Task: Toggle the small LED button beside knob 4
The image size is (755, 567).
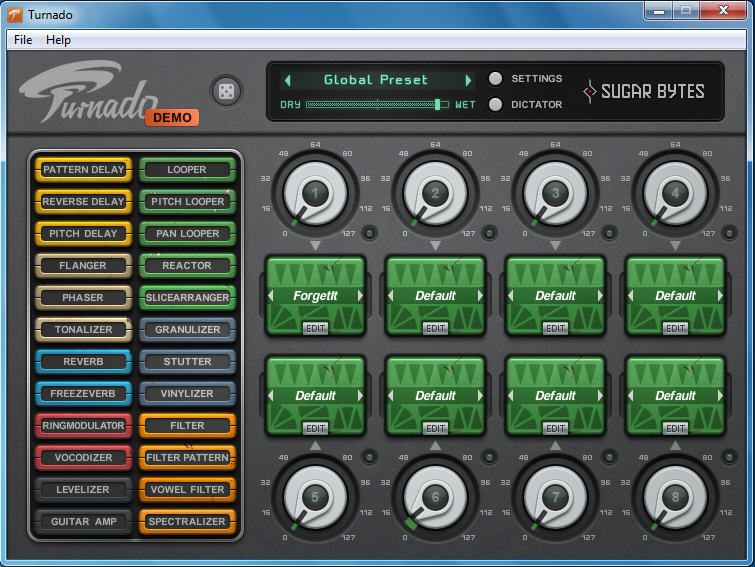Action: 729,233
